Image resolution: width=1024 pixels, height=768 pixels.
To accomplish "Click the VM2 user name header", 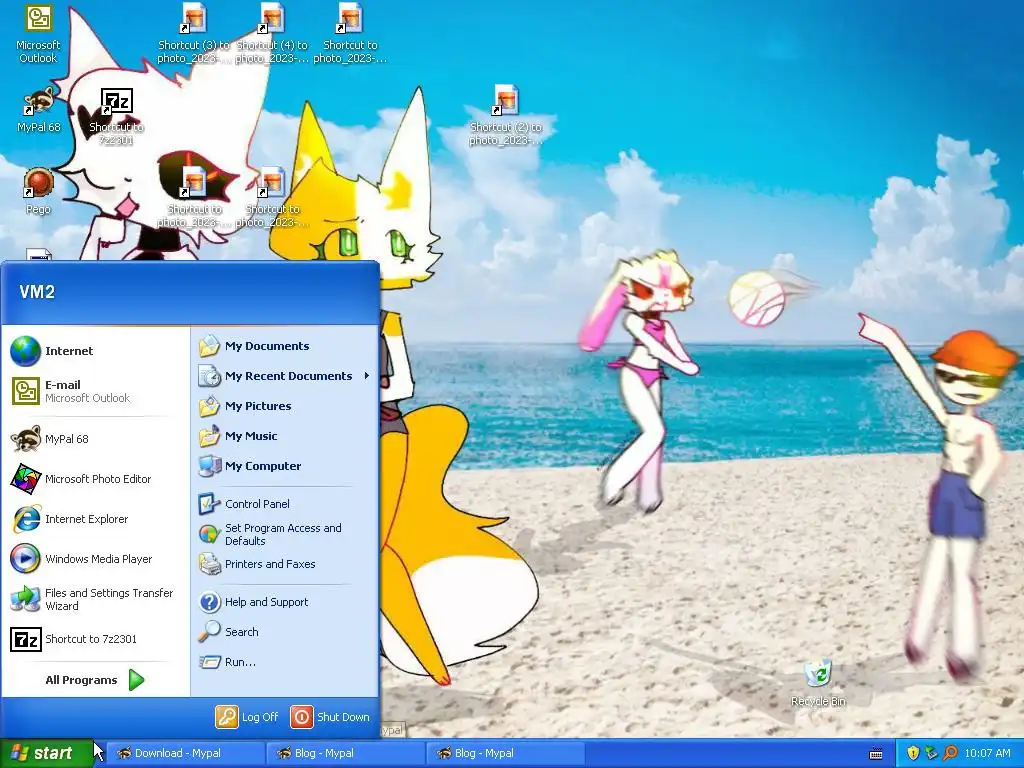I will click(x=37, y=292).
